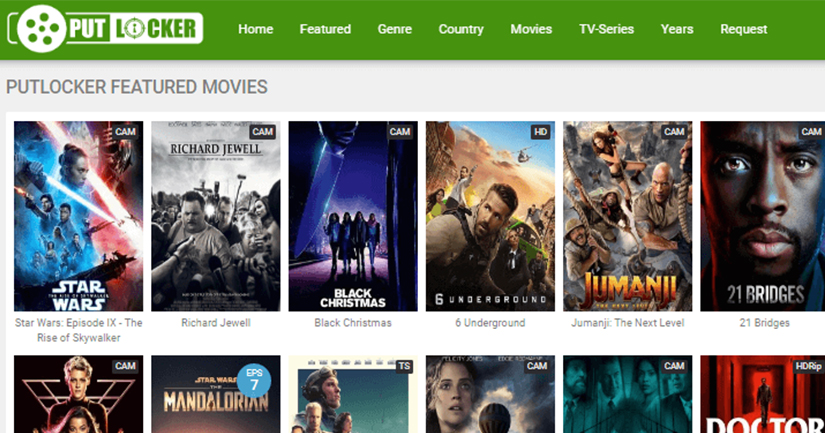Click the CAM badge on teal faces poster
Viewport: 825px width, 433px height.
[x=675, y=366]
